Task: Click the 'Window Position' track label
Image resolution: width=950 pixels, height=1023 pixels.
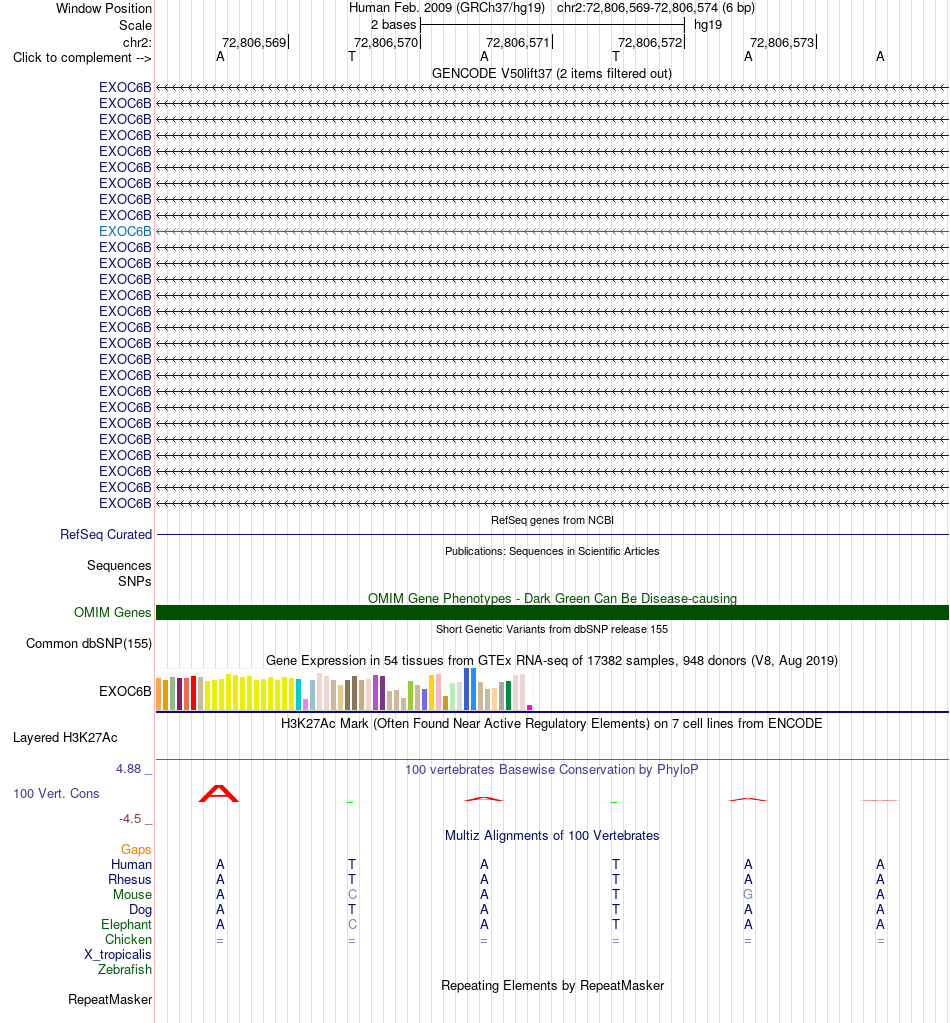Action: (x=104, y=8)
